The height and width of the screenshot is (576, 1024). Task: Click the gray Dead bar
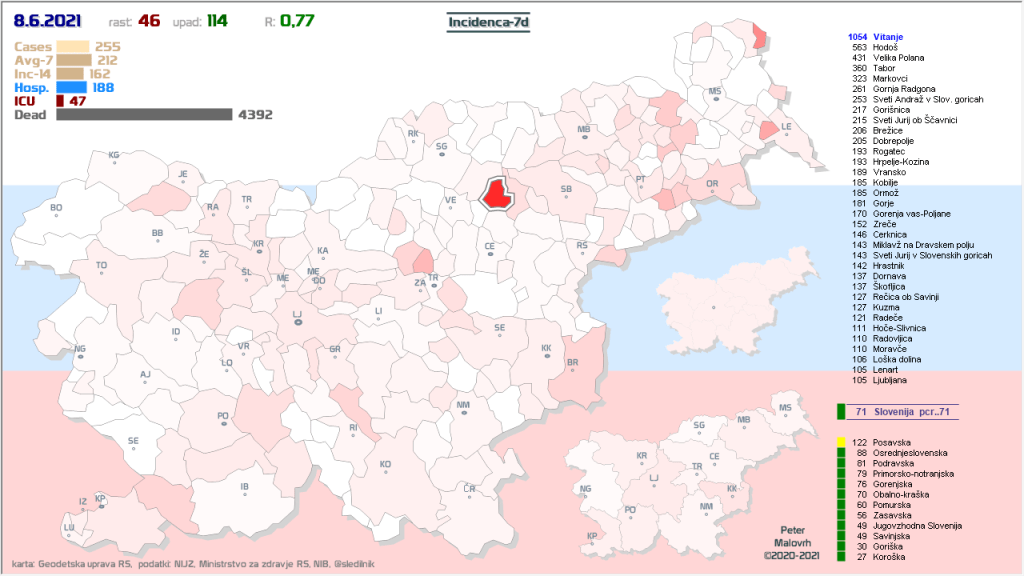pyautogui.click(x=144, y=115)
